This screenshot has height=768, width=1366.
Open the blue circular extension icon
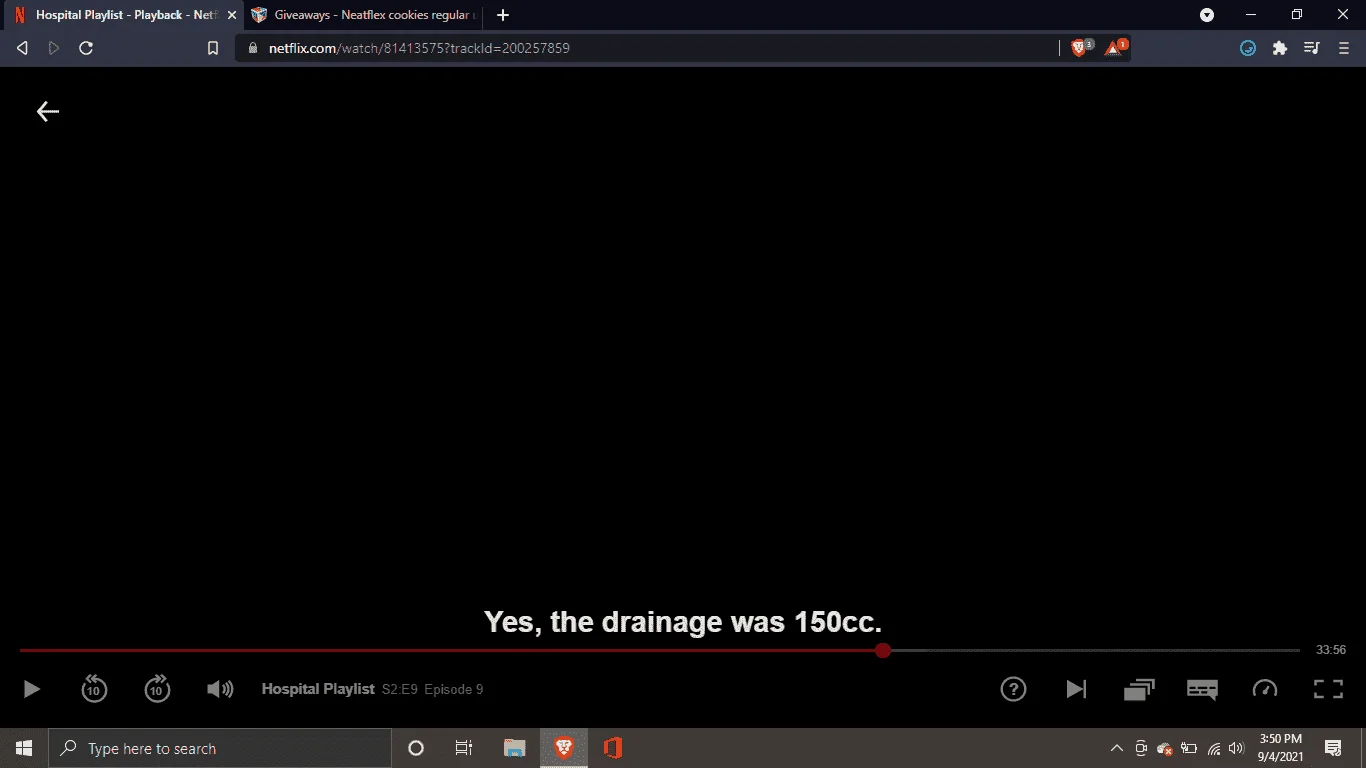click(1248, 48)
